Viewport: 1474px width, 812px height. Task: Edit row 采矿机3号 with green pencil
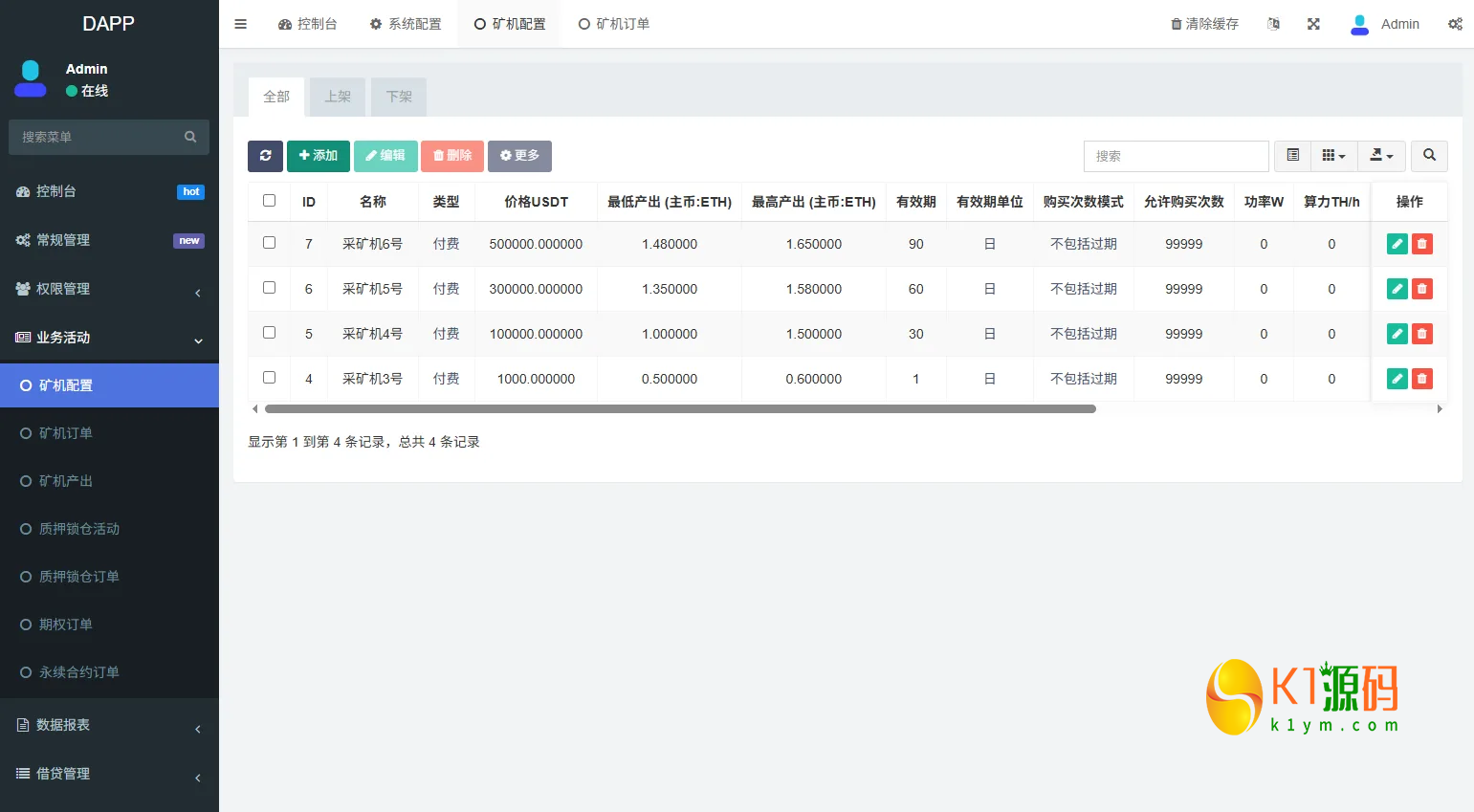pyautogui.click(x=1397, y=379)
